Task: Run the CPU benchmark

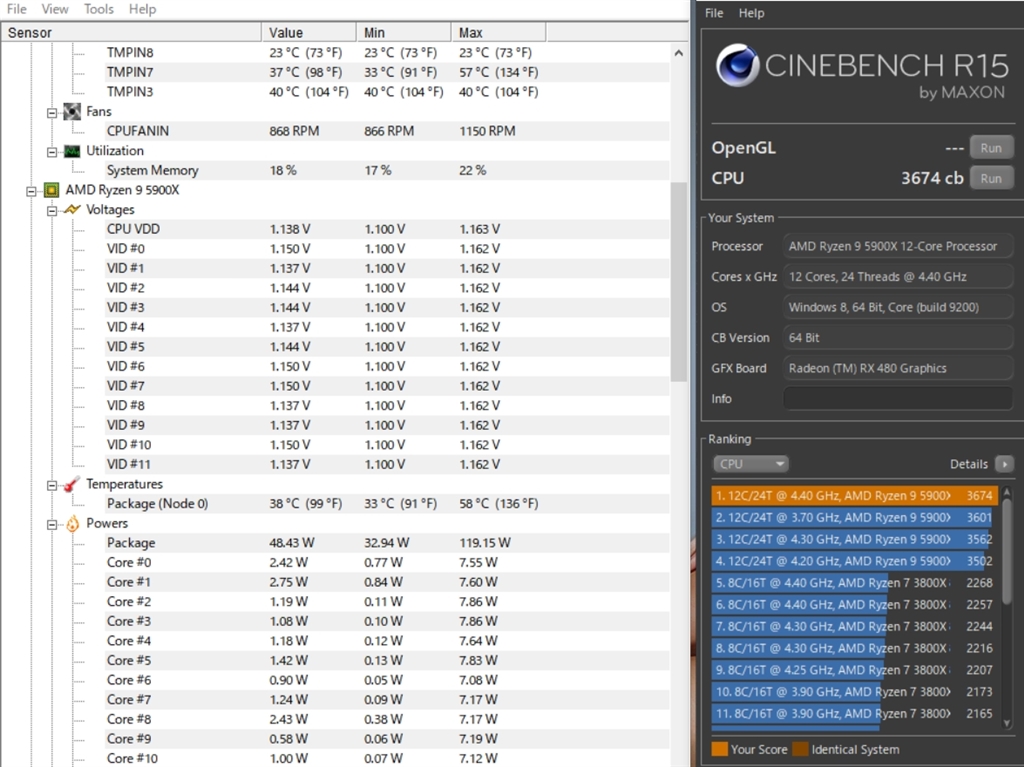Action: 990,178
